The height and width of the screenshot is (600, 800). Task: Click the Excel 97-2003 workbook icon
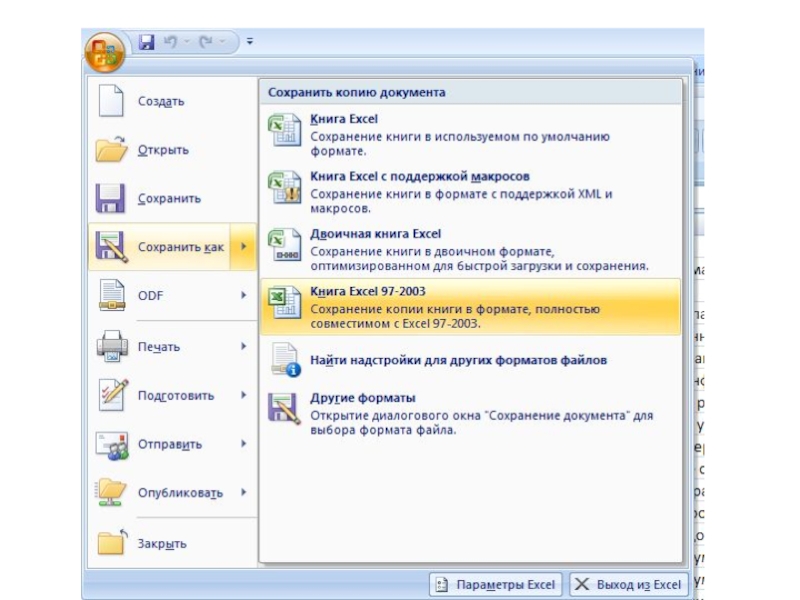click(285, 302)
